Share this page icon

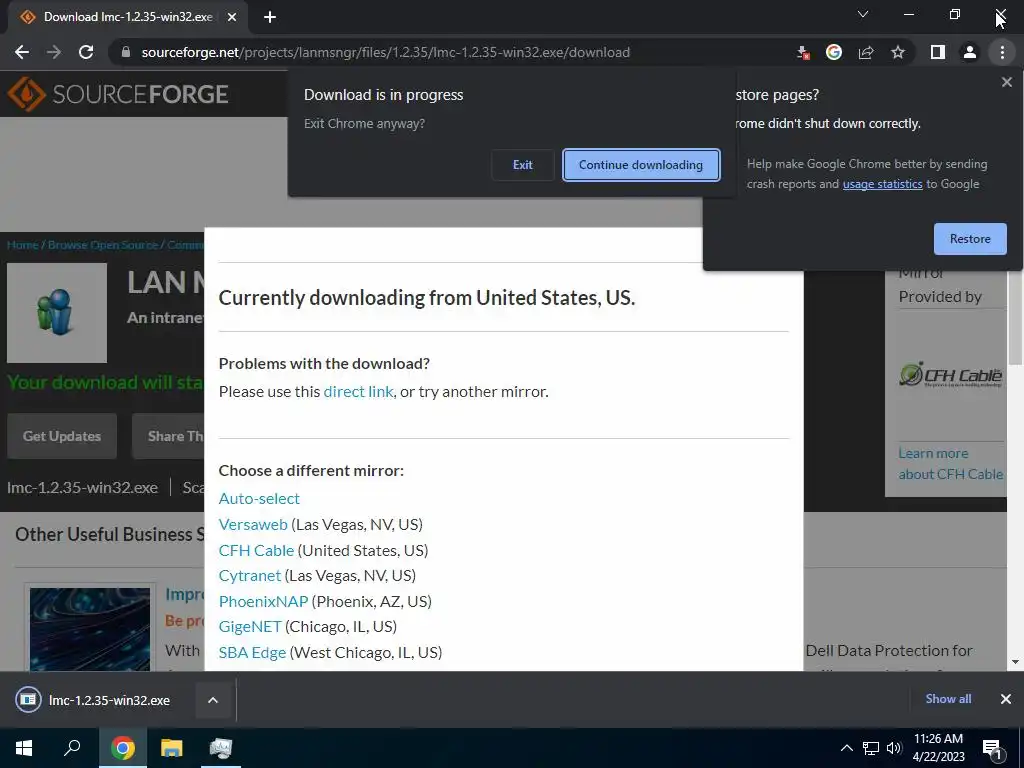[x=866, y=52]
